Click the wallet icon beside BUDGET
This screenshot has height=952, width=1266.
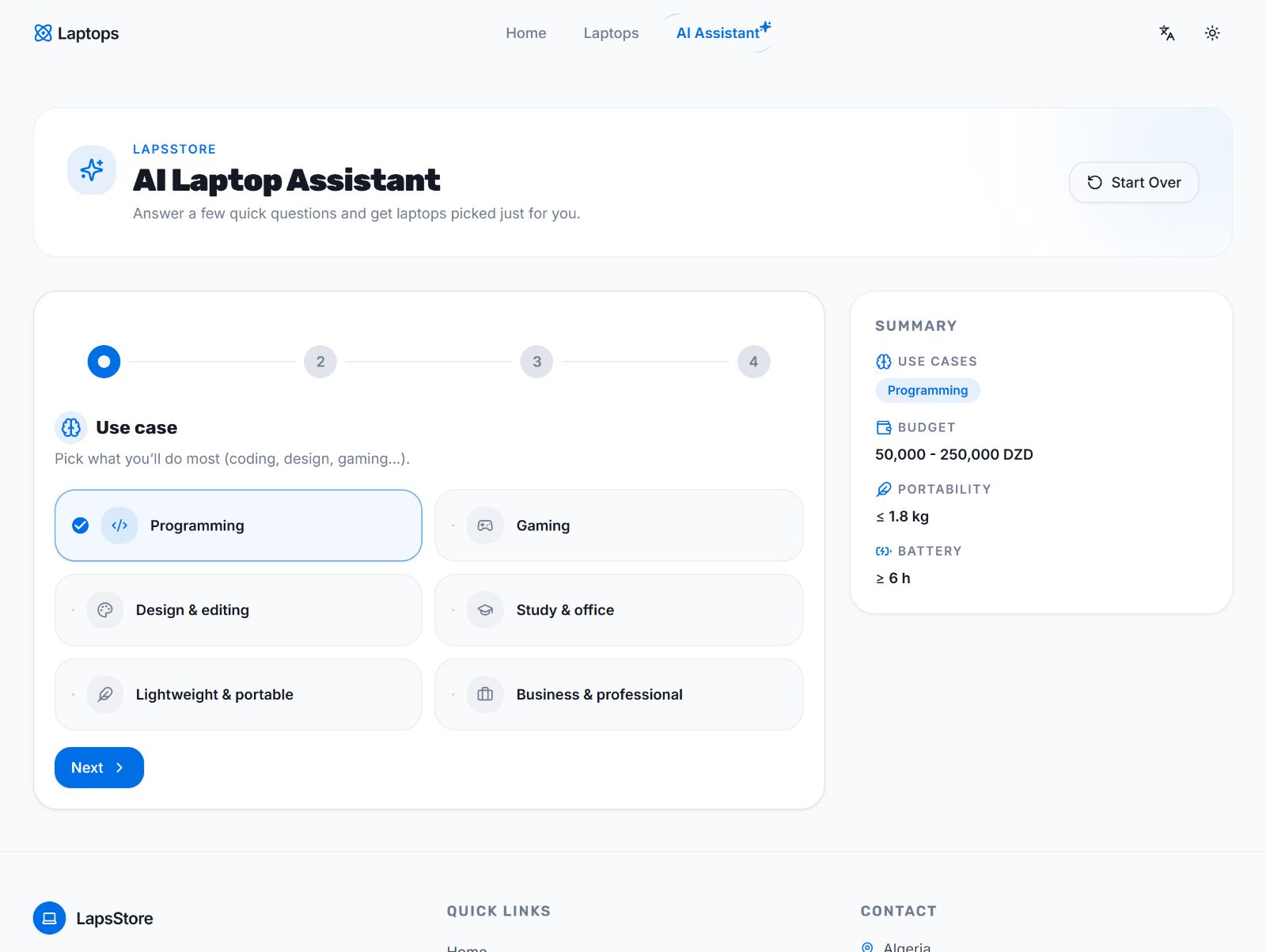tap(884, 427)
